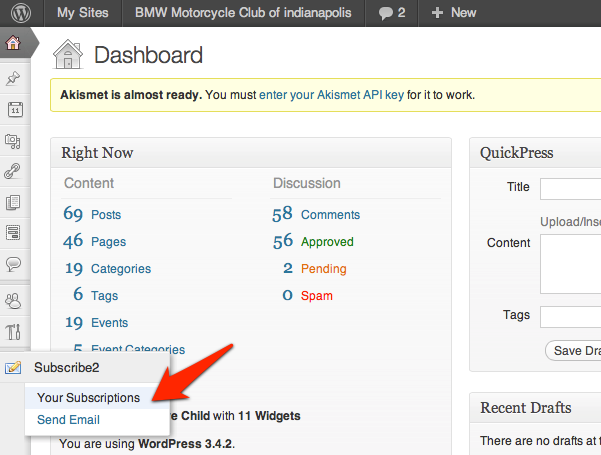Select Subscribe2 flyout menu header

[67, 367]
